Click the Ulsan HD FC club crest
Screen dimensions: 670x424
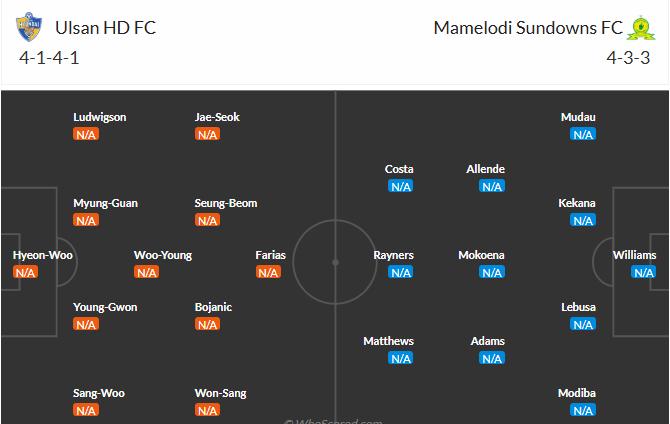tap(29, 27)
